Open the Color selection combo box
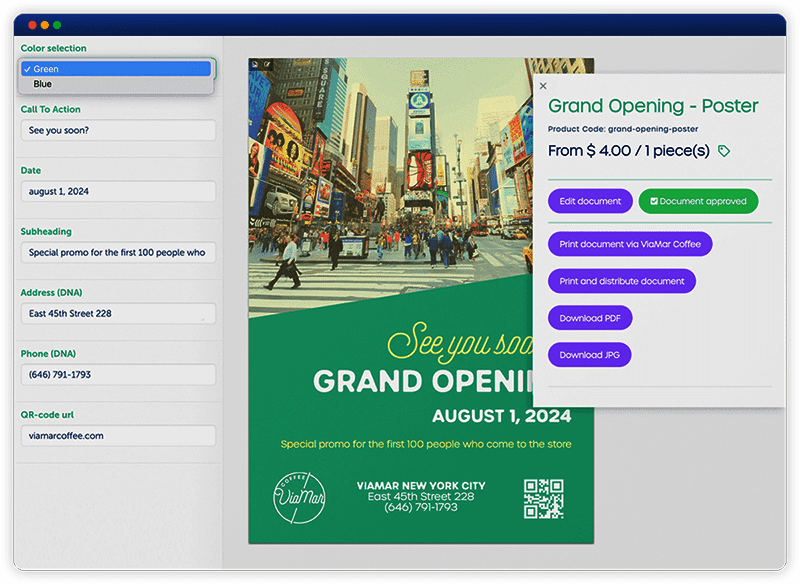800x584 pixels. point(117,68)
